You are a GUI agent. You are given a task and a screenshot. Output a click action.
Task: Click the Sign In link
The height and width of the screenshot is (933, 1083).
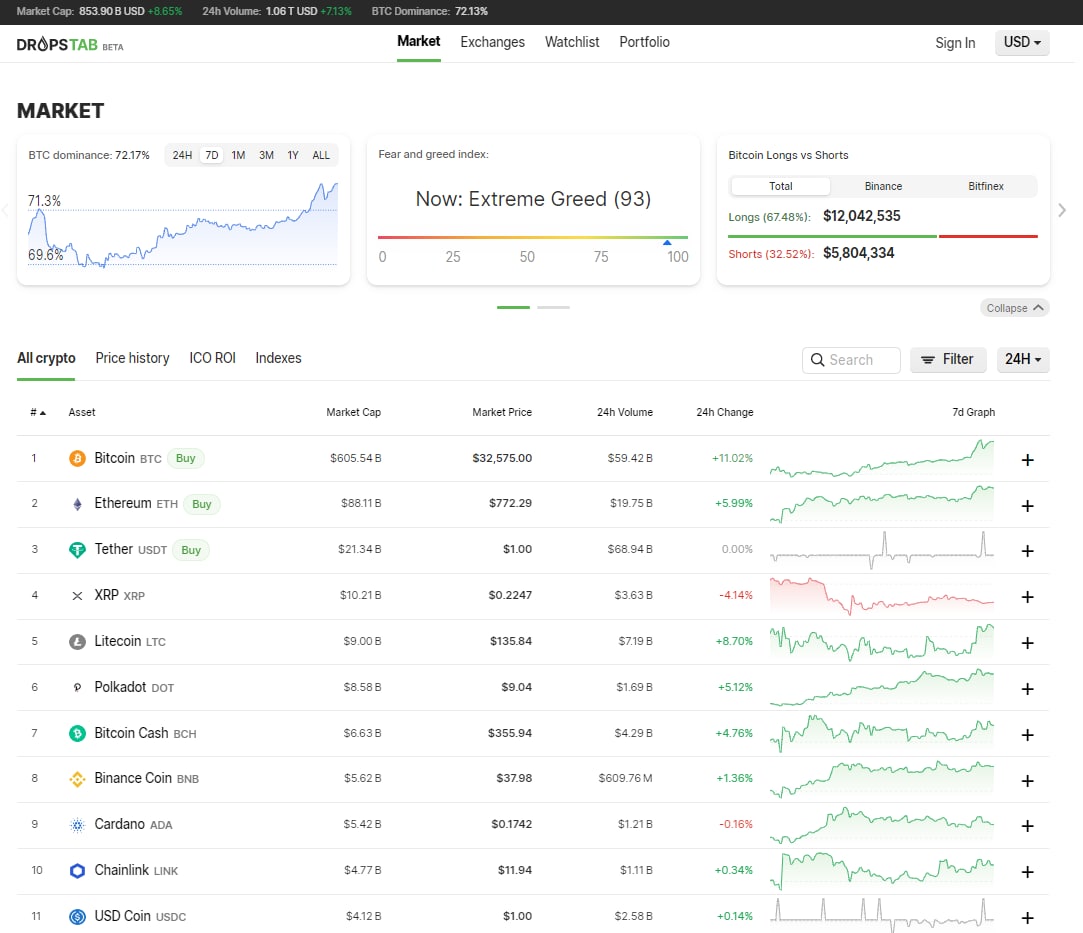pyautogui.click(x=955, y=43)
